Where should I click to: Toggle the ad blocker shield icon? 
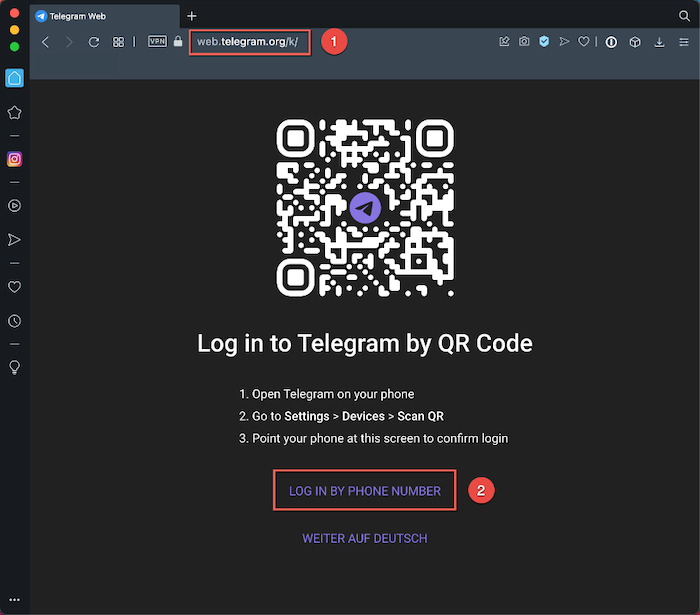tap(544, 42)
